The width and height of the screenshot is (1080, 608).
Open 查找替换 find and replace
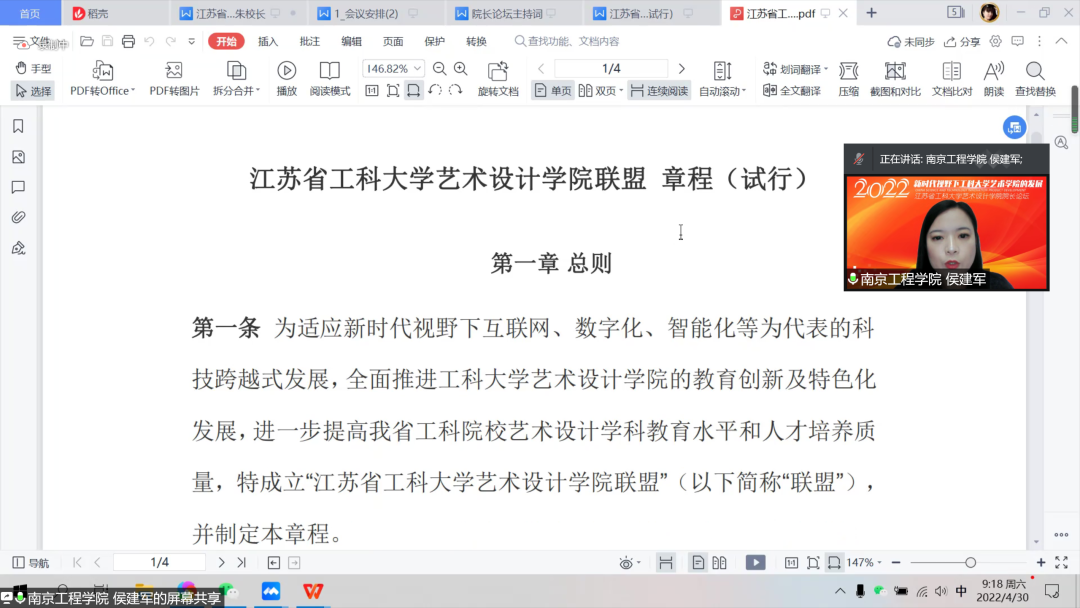1035,70
